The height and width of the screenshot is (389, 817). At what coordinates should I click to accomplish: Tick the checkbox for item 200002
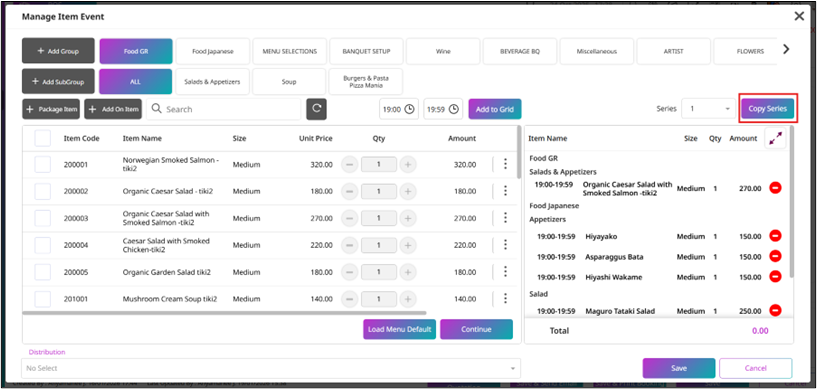[43, 191]
